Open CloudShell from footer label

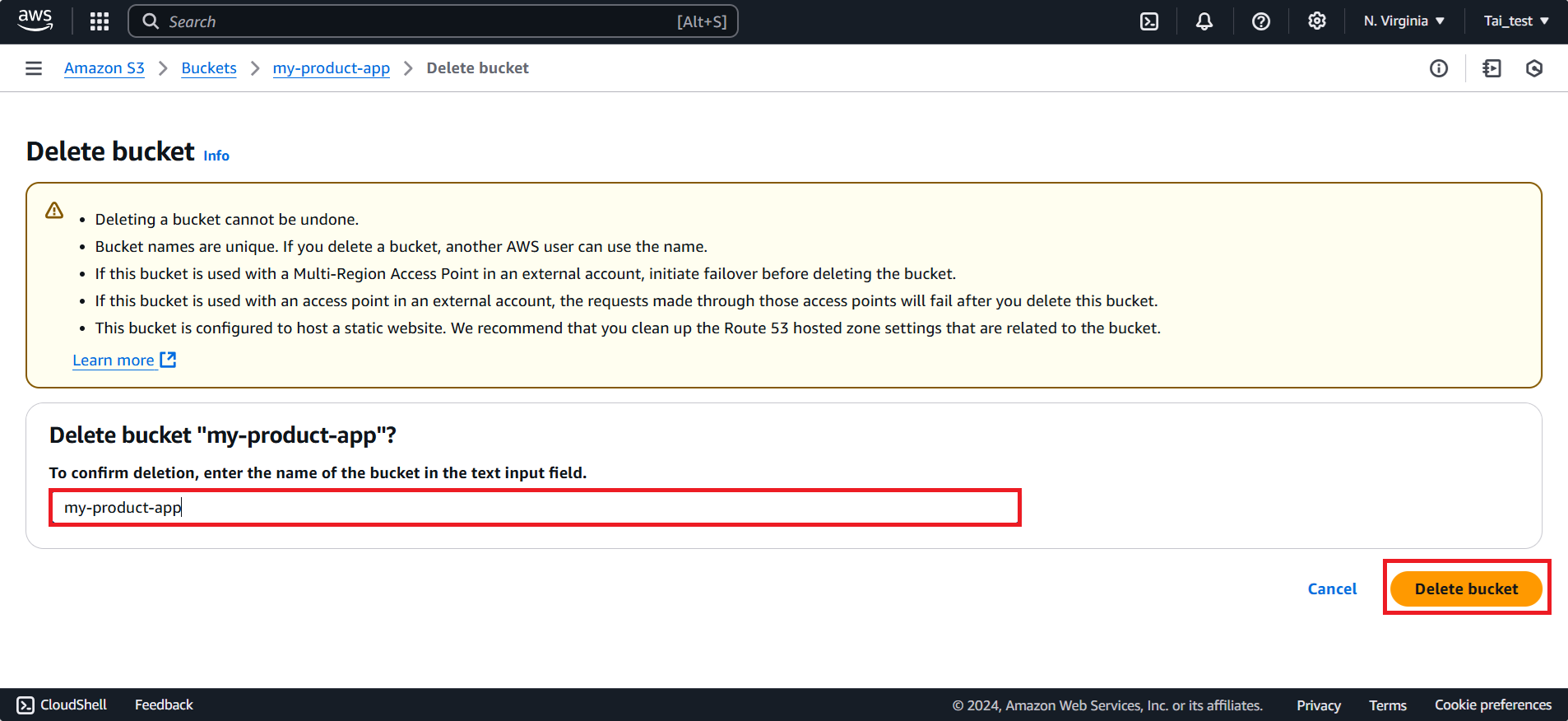(x=73, y=705)
